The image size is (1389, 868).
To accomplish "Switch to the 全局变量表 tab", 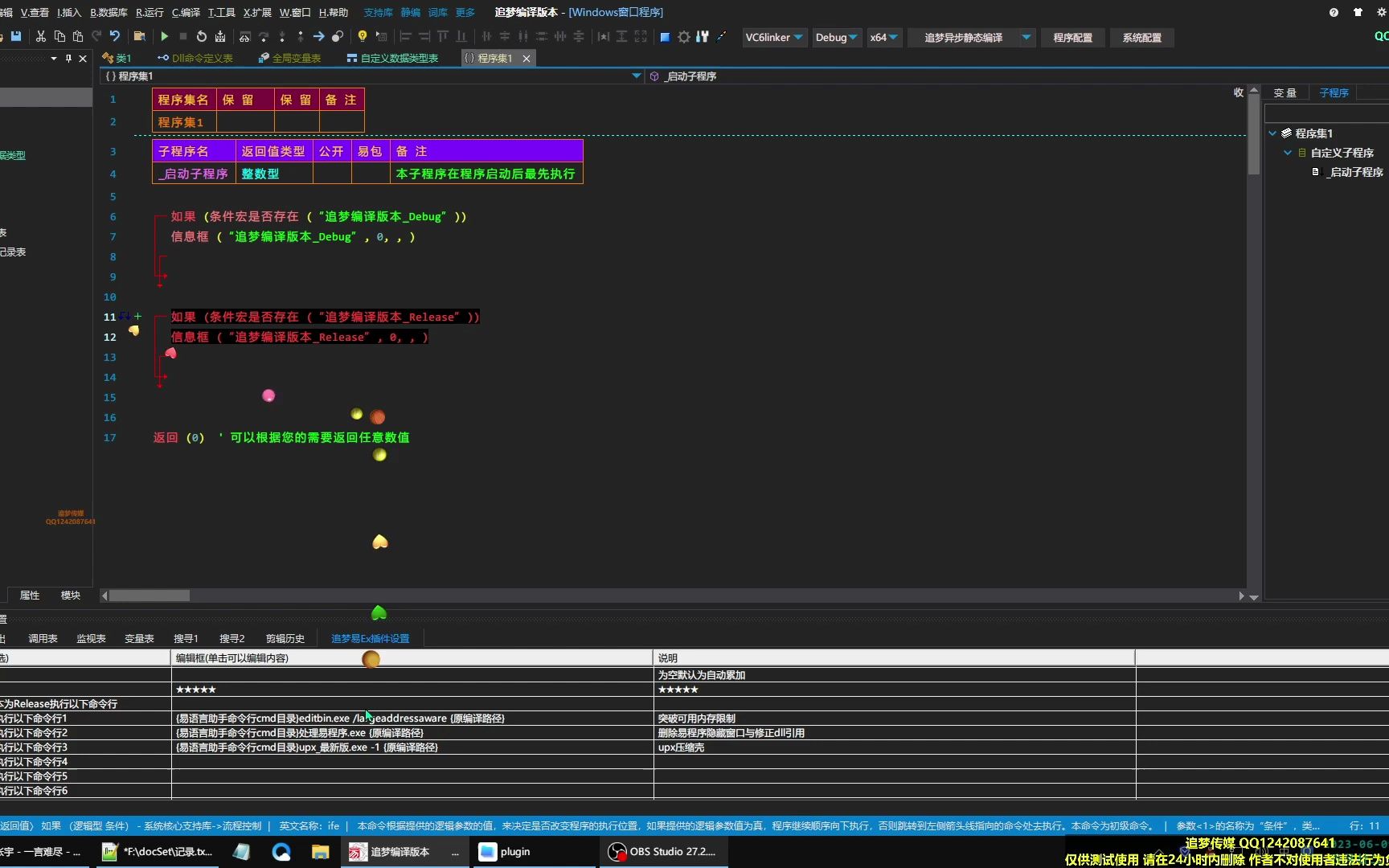I will (289, 58).
